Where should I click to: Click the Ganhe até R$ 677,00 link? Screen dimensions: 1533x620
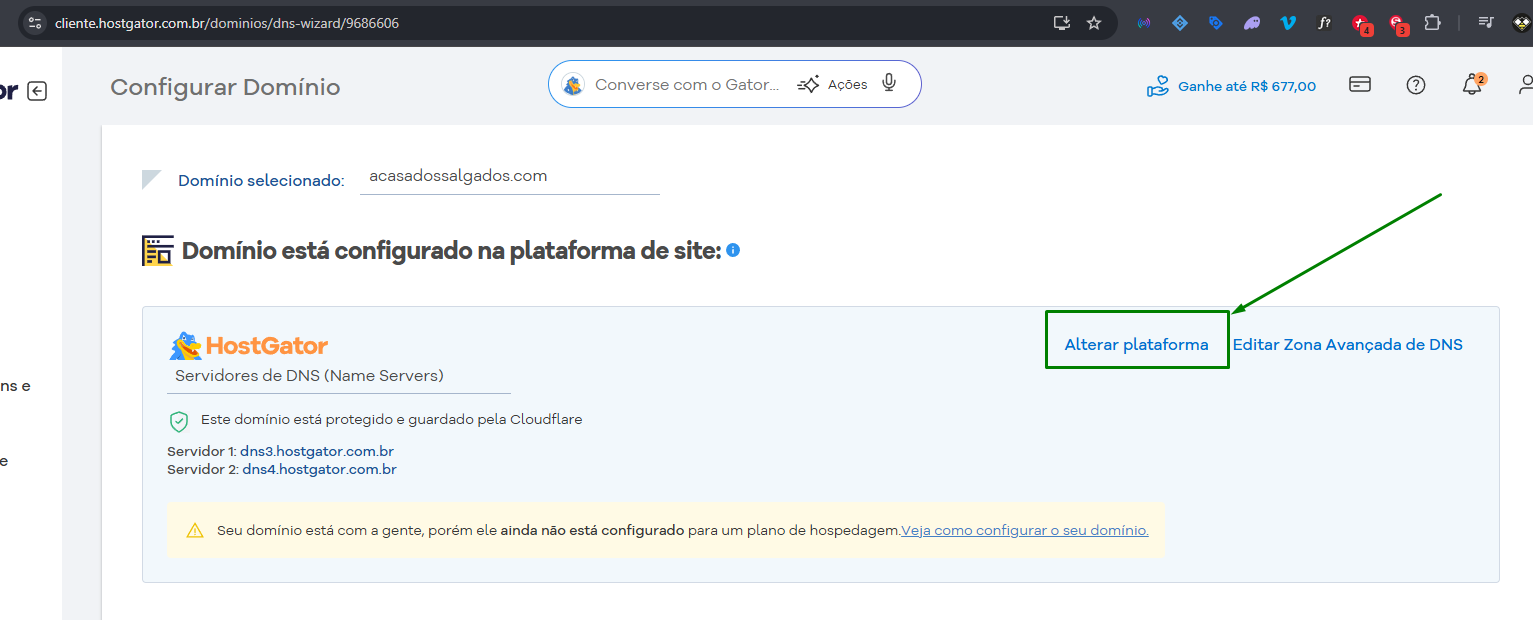click(x=1232, y=86)
